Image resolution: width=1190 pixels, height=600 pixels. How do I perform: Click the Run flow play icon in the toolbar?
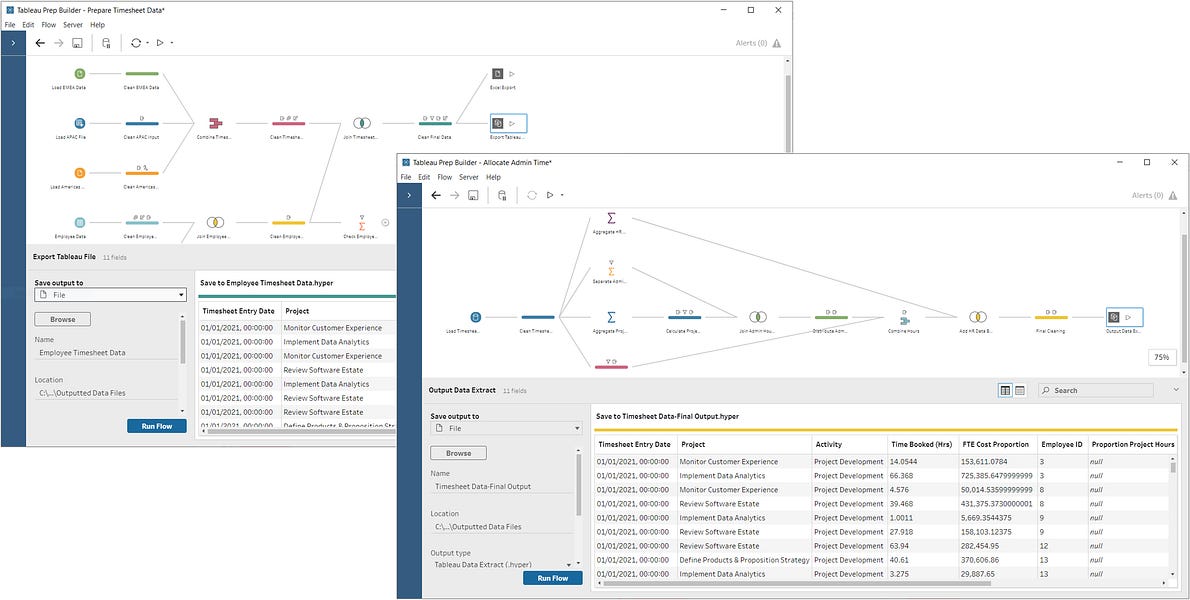(x=550, y=195)
